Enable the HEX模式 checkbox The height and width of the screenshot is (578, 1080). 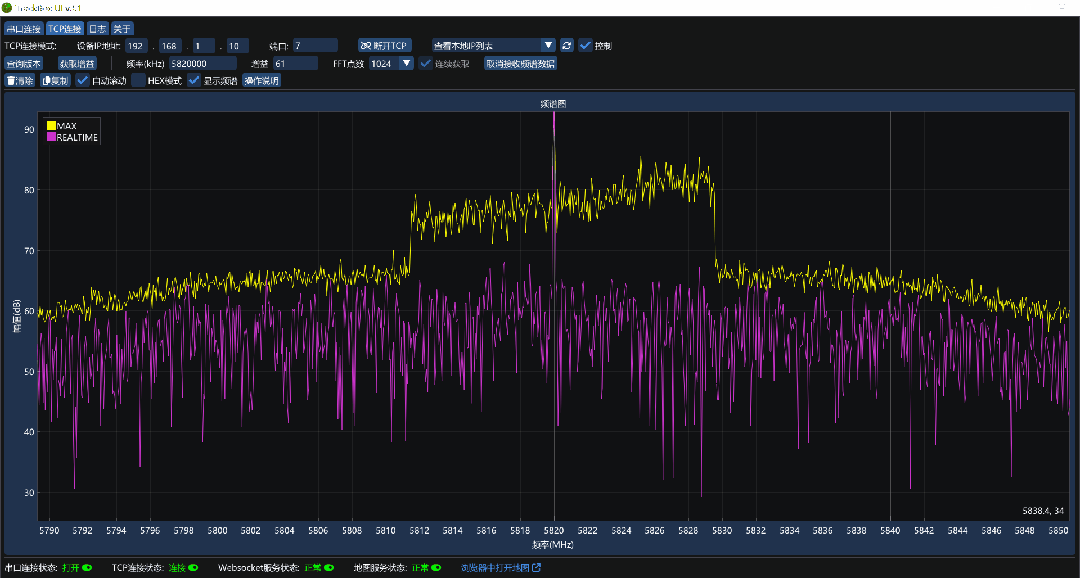click(139, 81)
